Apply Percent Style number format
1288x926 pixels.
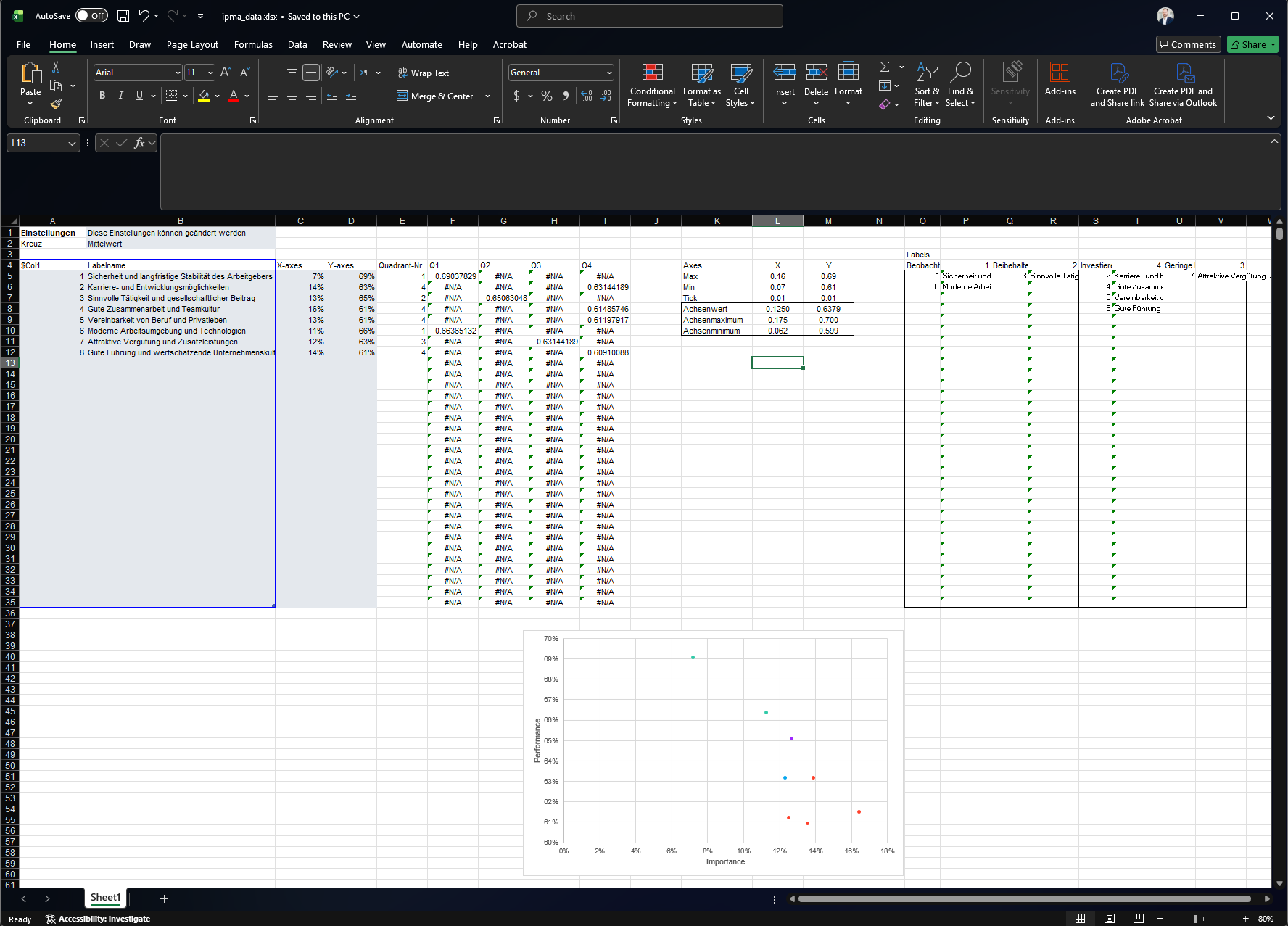click(x=546, y=95)
